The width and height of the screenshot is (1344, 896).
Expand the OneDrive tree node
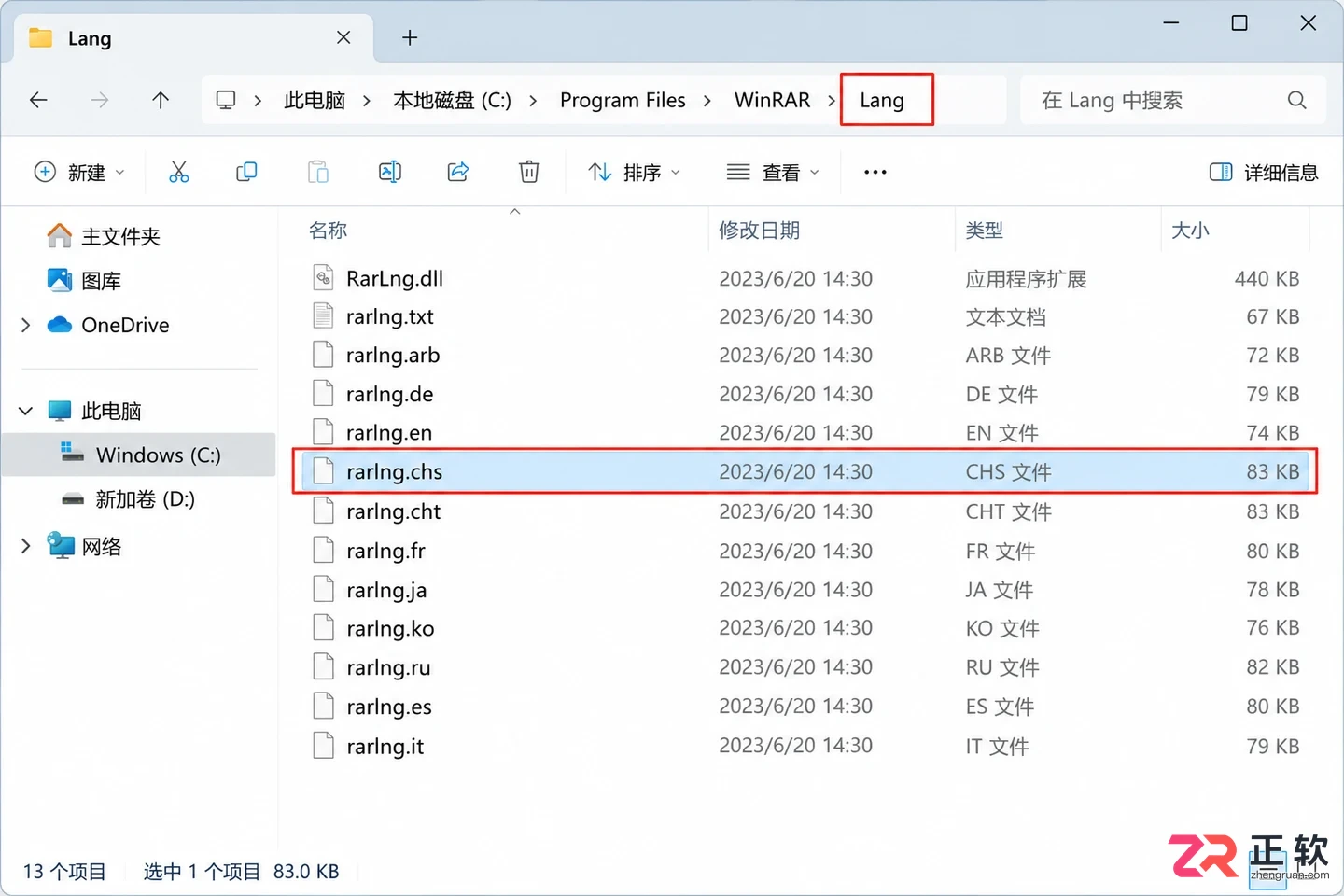(x=26, y=325)
